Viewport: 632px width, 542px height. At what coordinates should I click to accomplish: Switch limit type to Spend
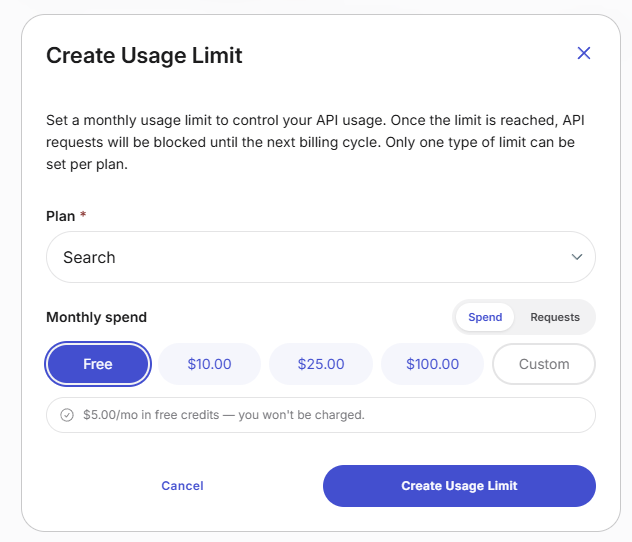(485, 317)
